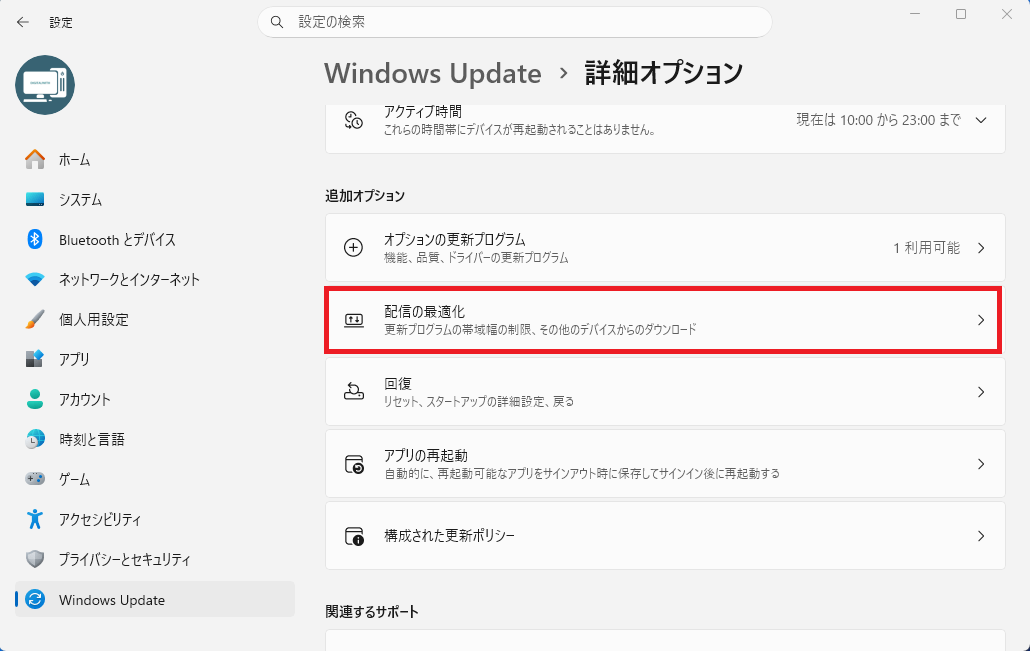The width and height of the screenshot is (1030, 651).
Task: Go back with the arrow icon
Action: [23, 22]
